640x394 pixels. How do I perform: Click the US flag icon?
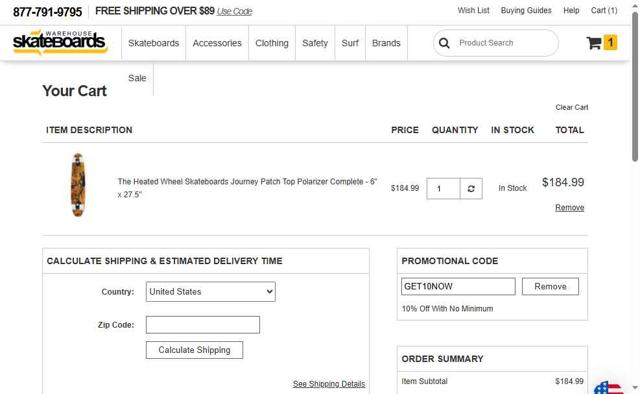click(x=609, y=387)
